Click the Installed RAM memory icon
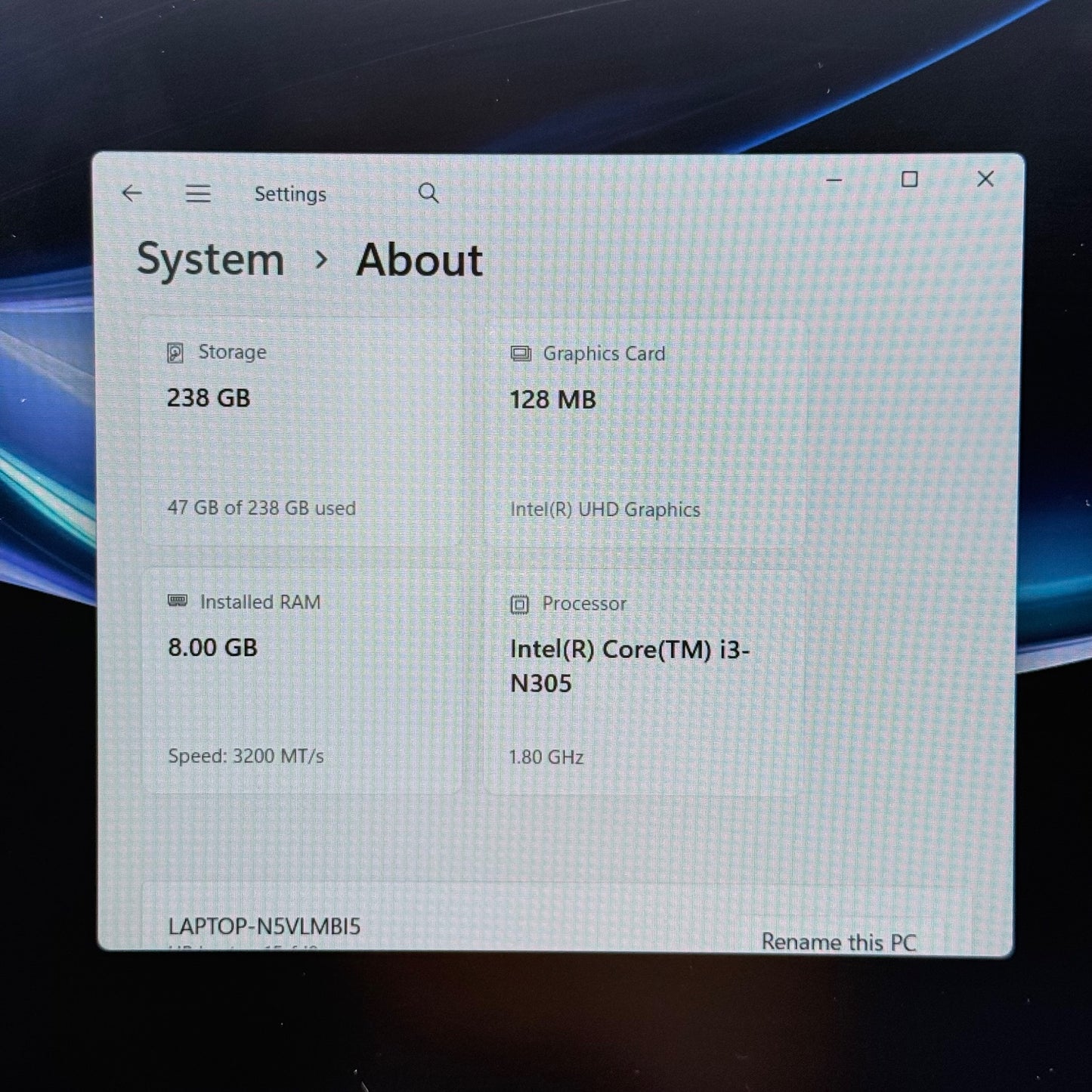The height and width of the screenshot is (1092, 1092). (175, 602)
